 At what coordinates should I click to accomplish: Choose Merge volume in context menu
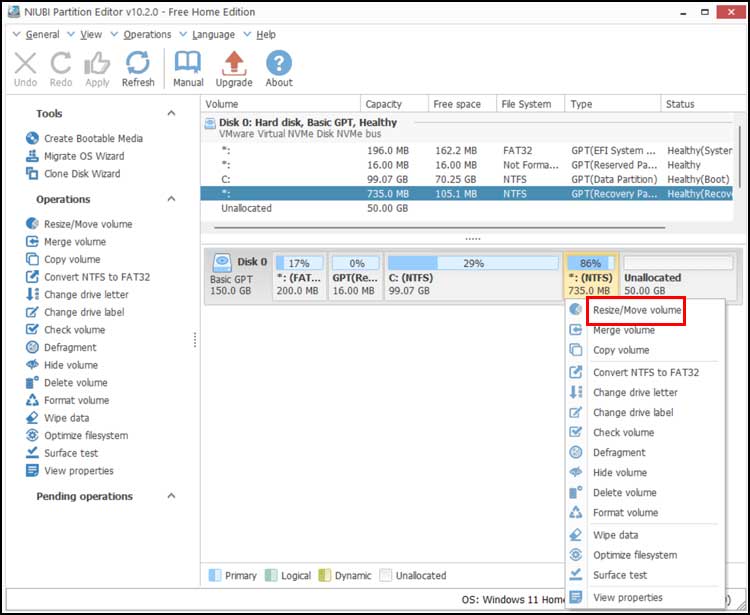pos(645,330)
